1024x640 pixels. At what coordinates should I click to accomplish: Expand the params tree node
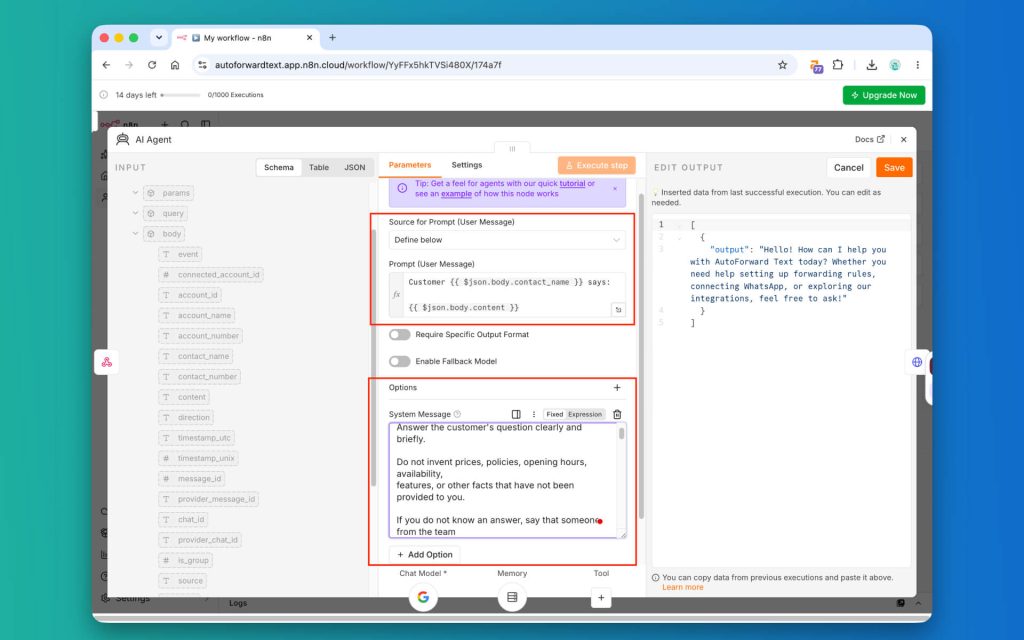135,193
